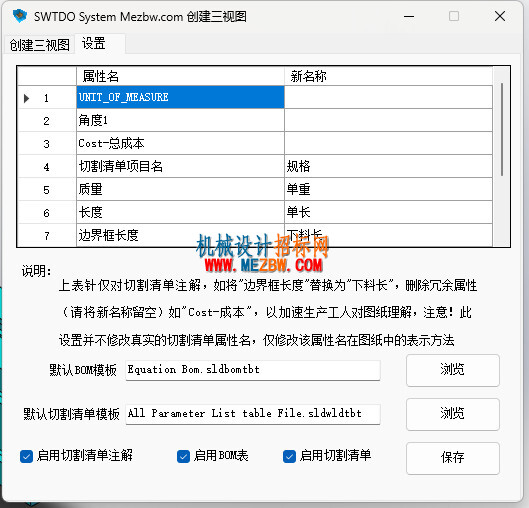Click the 默认切割清单模板 path field
This screenshot has height=508, width=529.
tap(253, 414)
